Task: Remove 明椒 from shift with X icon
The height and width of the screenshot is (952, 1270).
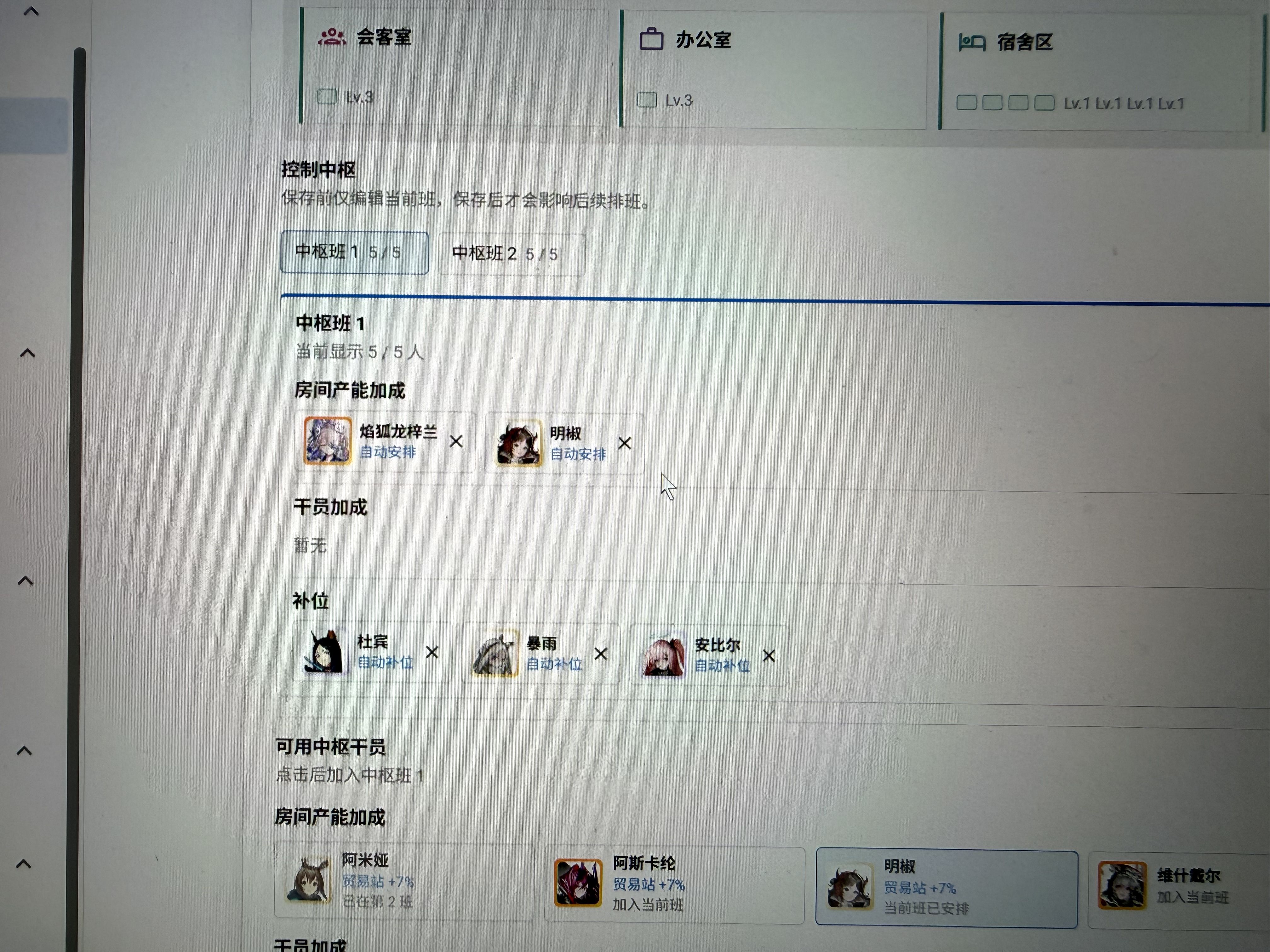Action: click(x=625, y=443)
